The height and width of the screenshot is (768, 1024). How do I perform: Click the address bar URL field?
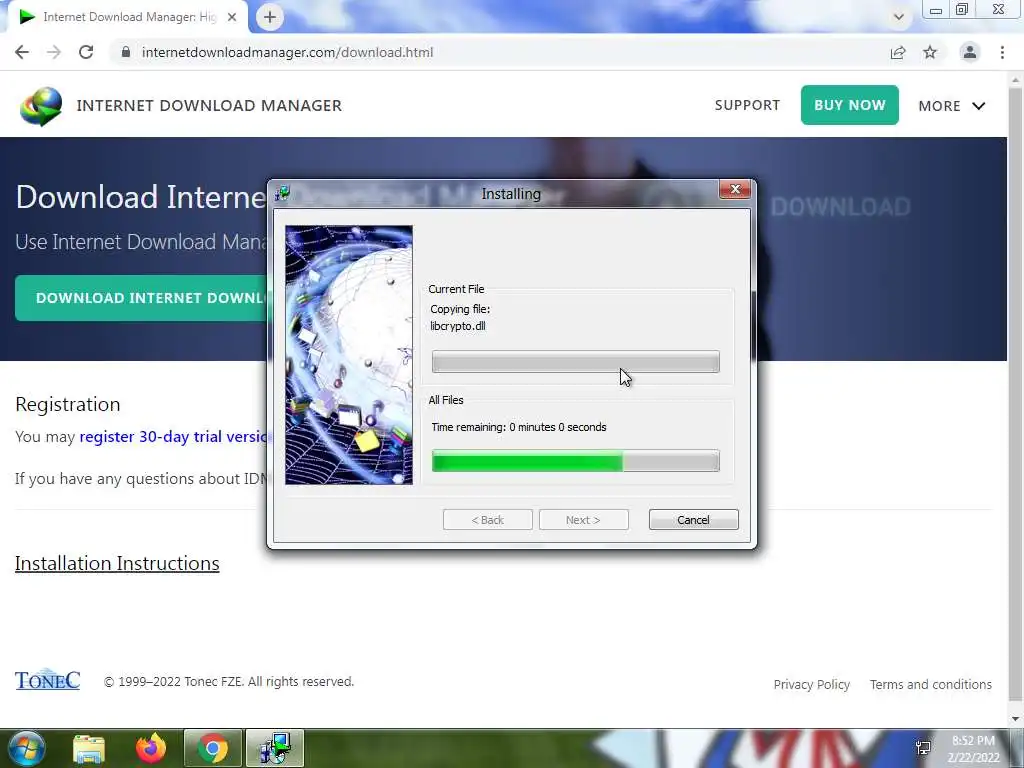click(x=496, y=52)
